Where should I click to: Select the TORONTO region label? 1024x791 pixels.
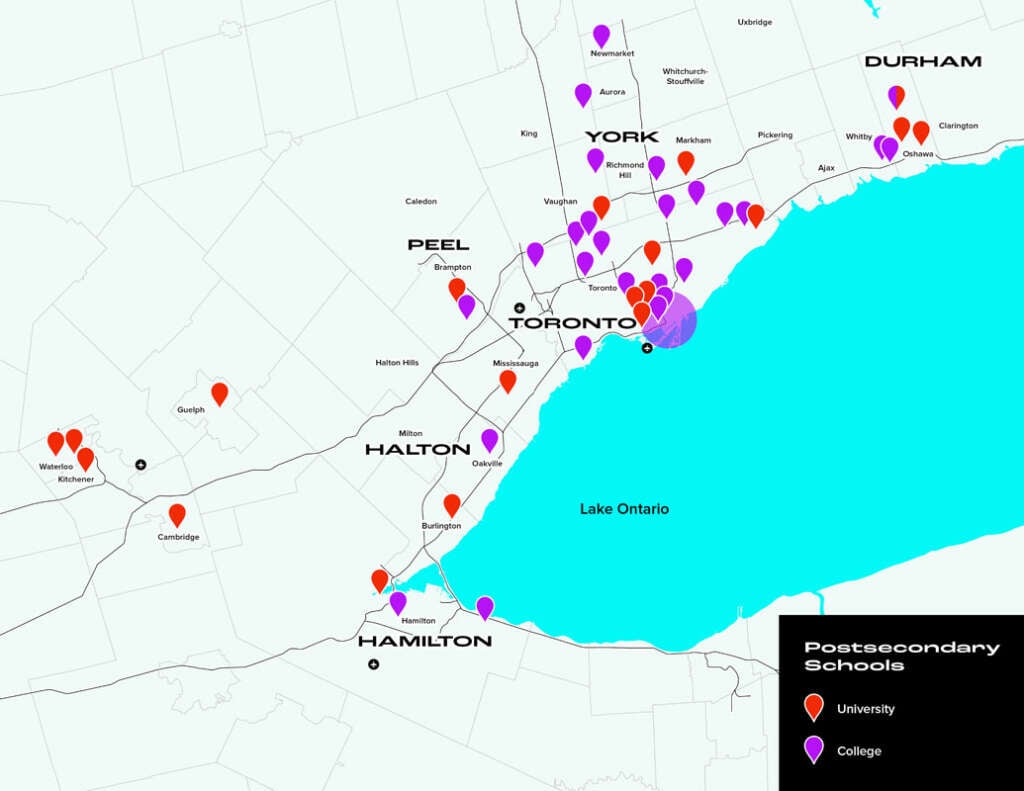click(x=572, y=323)
